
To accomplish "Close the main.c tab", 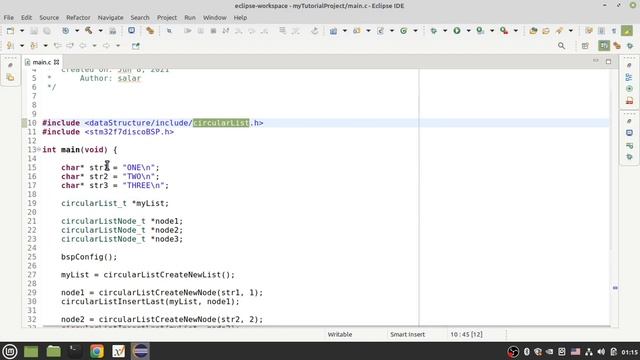I will tap(57, 62).
